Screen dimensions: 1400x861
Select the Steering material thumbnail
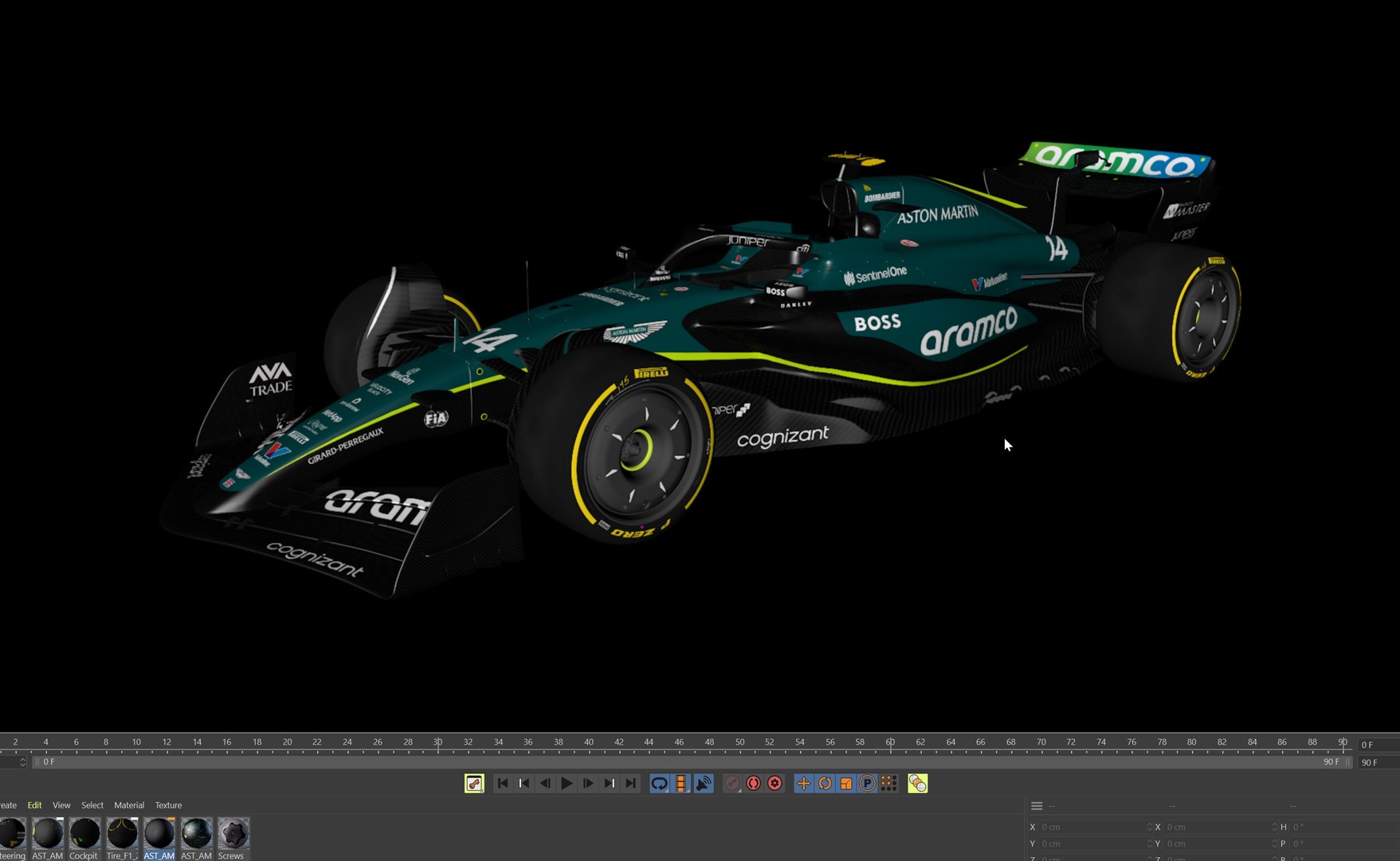(12, 834)
